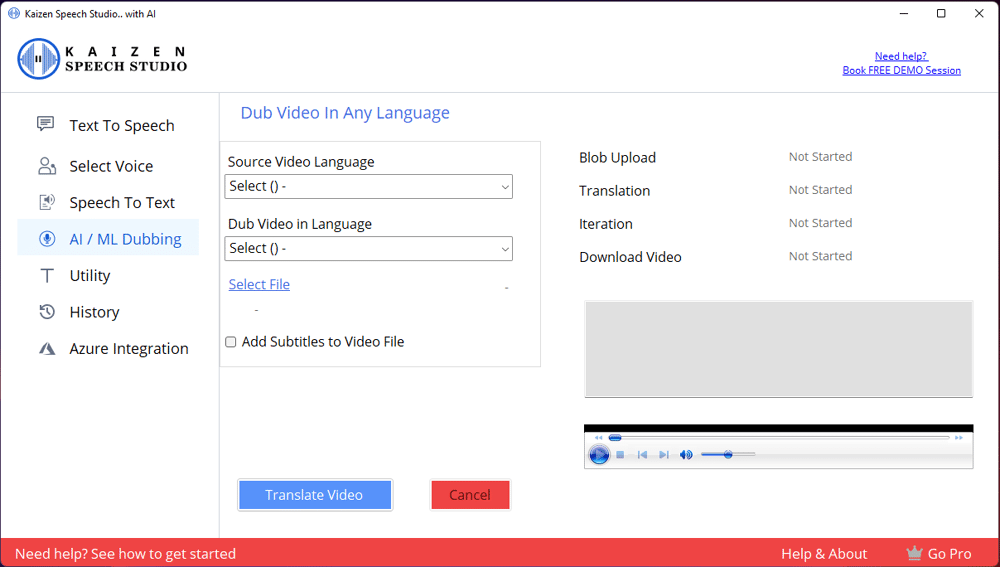Switch to Speech To Text section

(x=121, y=203)
